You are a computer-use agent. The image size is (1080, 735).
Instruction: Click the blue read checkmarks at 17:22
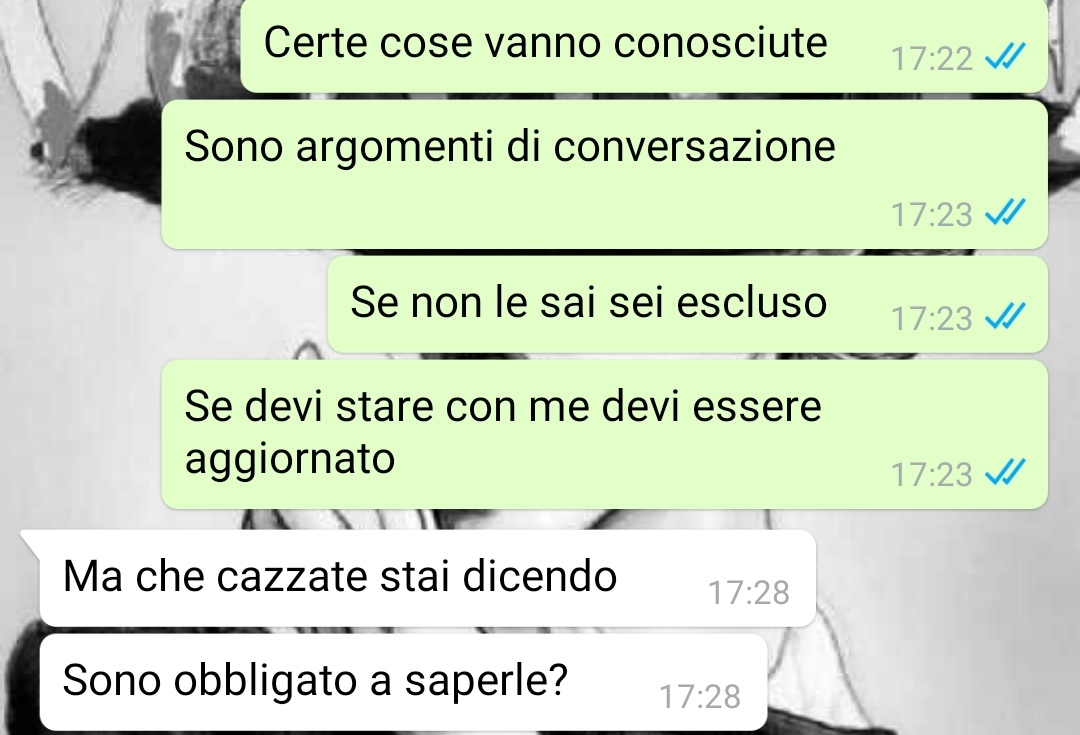(1005, 56)
